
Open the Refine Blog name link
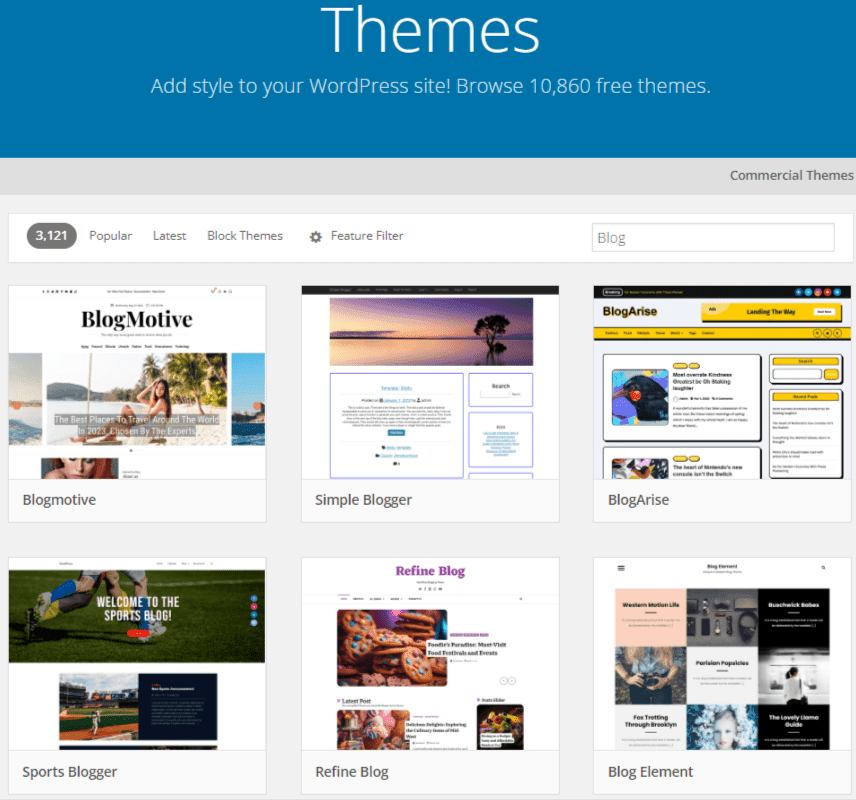point(352,772)
